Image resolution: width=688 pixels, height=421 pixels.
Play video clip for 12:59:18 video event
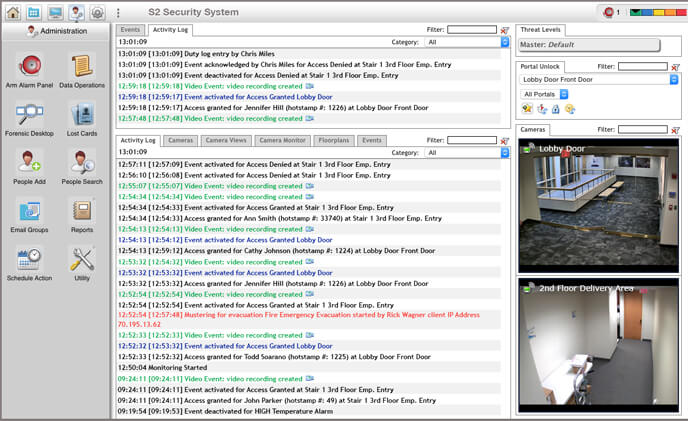(x=310, y=86)
